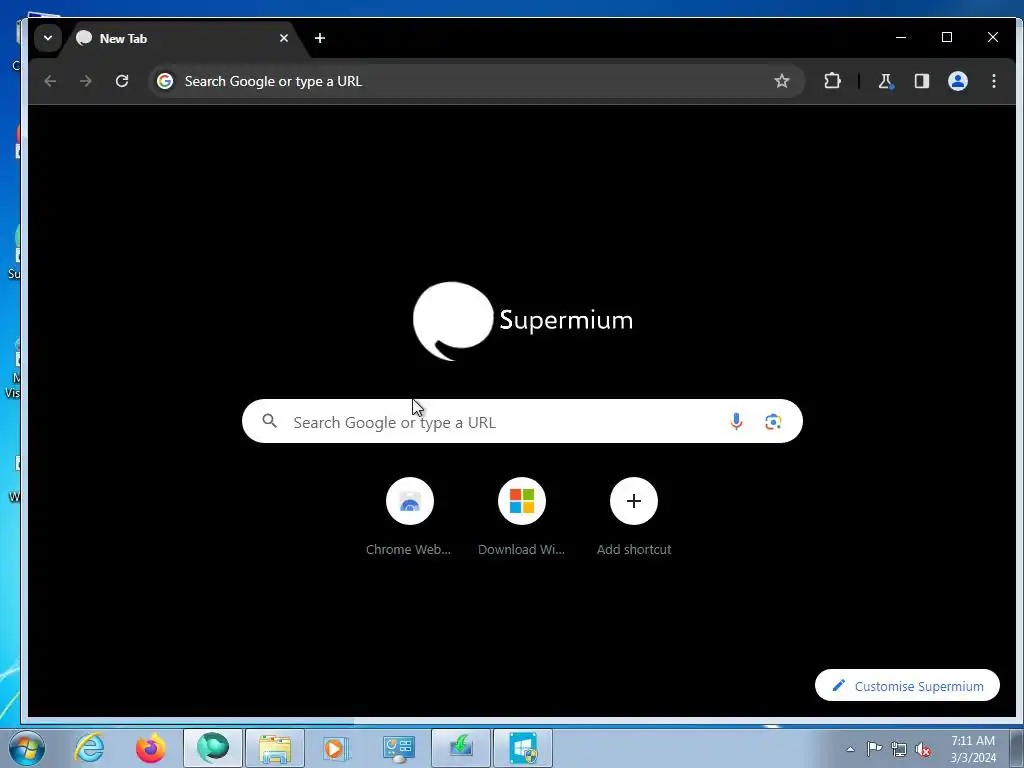Minimize the Supermium window
The image size is (1024, 768).
pyautogui.click(x=901, y=37)
